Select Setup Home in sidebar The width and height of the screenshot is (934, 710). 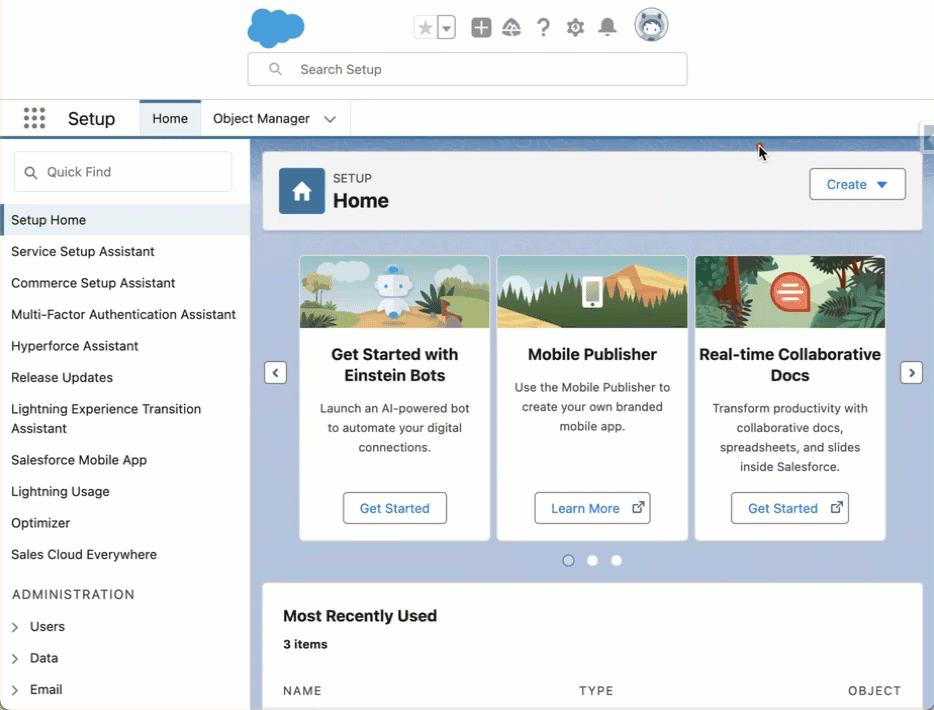click(125, 220)
